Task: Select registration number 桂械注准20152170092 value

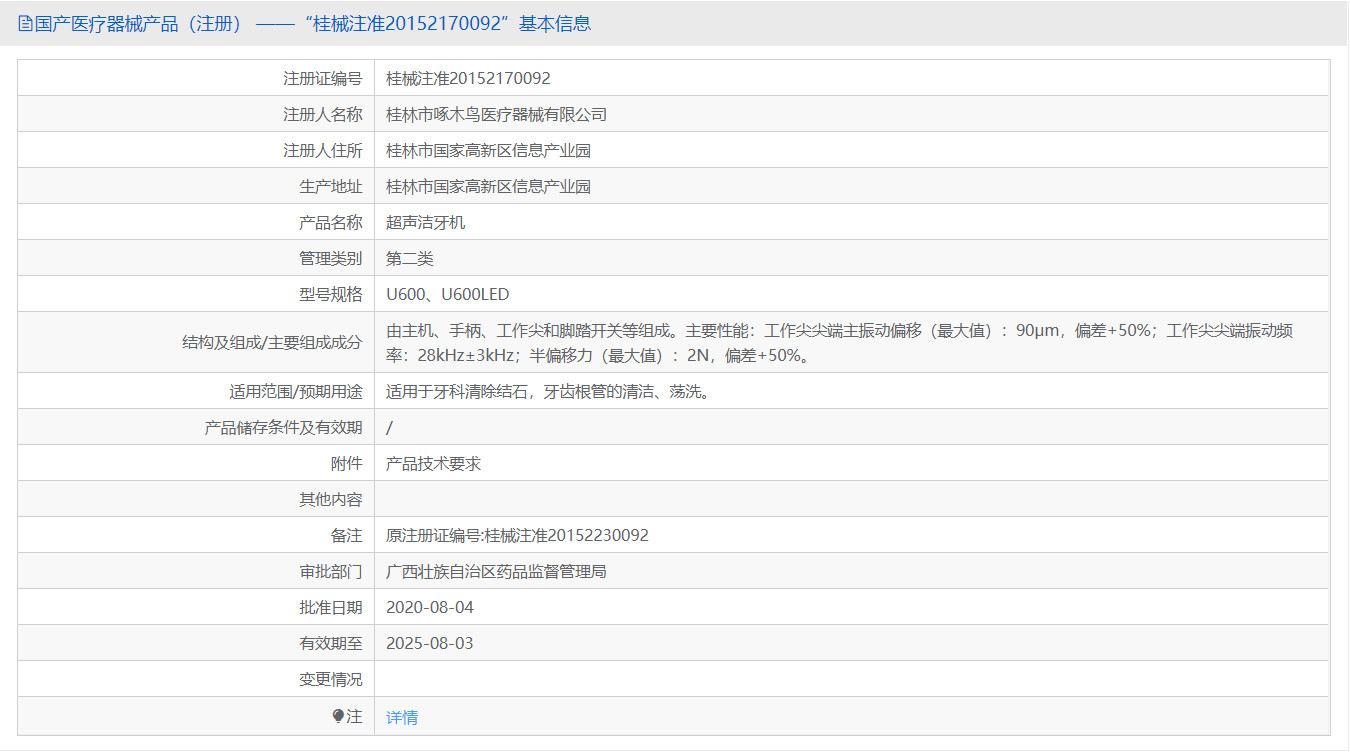Action: pos(468,78)
